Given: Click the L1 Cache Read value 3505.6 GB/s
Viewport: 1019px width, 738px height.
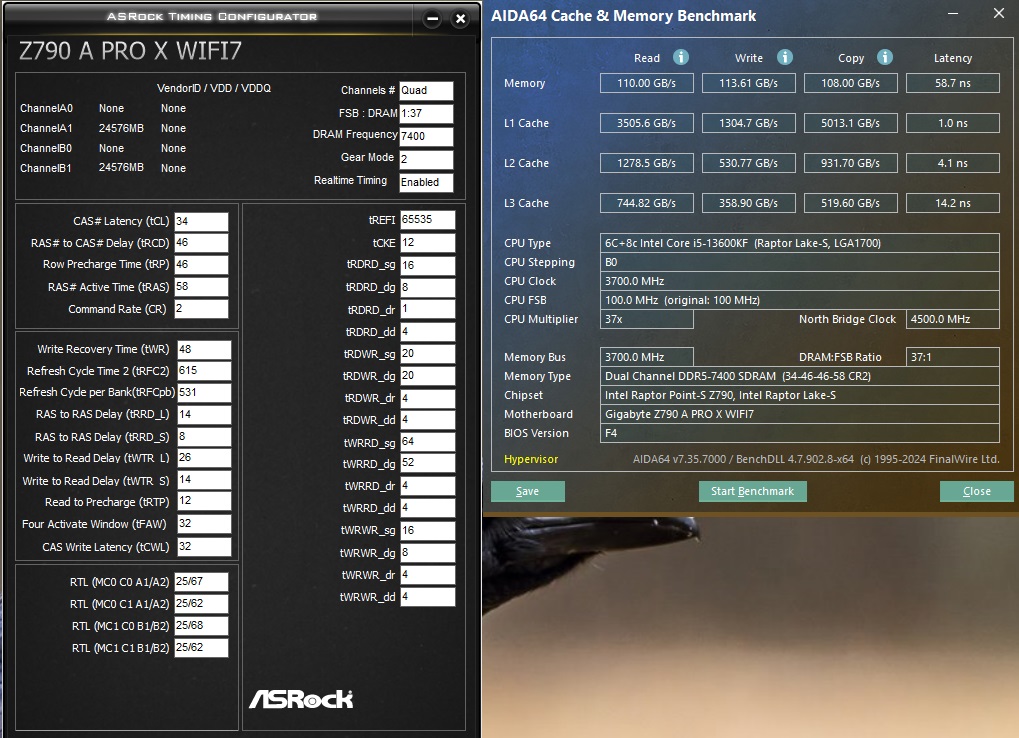Looking at the screenshot, I should pos(647,123).
